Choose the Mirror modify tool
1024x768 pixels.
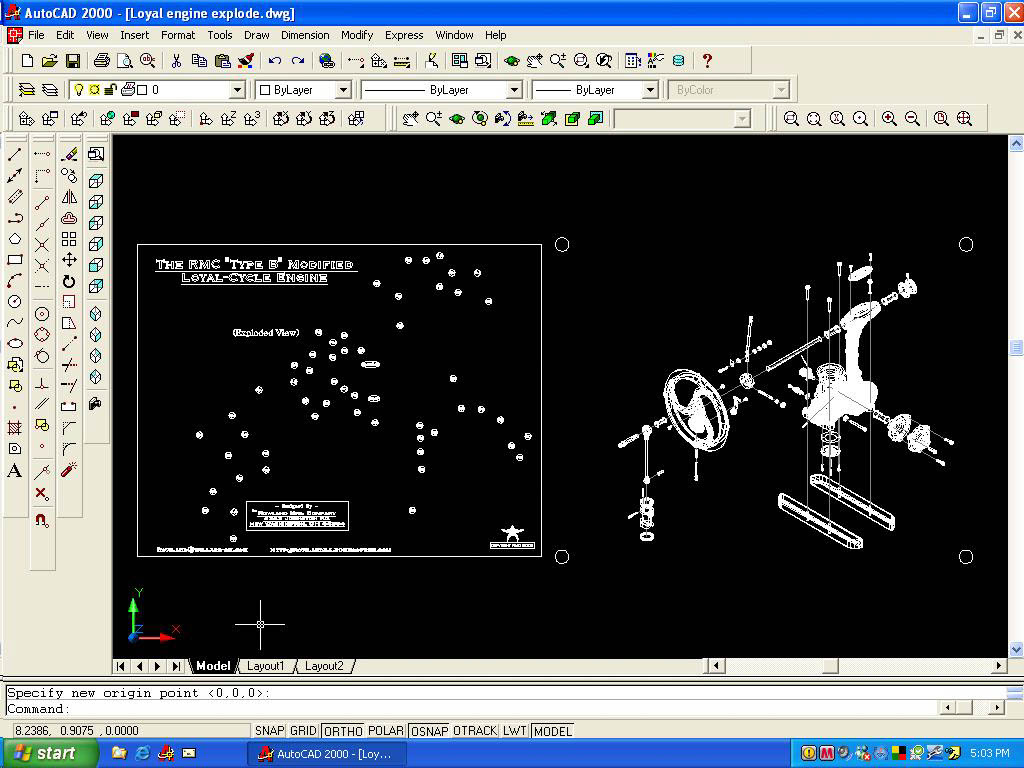69,197
